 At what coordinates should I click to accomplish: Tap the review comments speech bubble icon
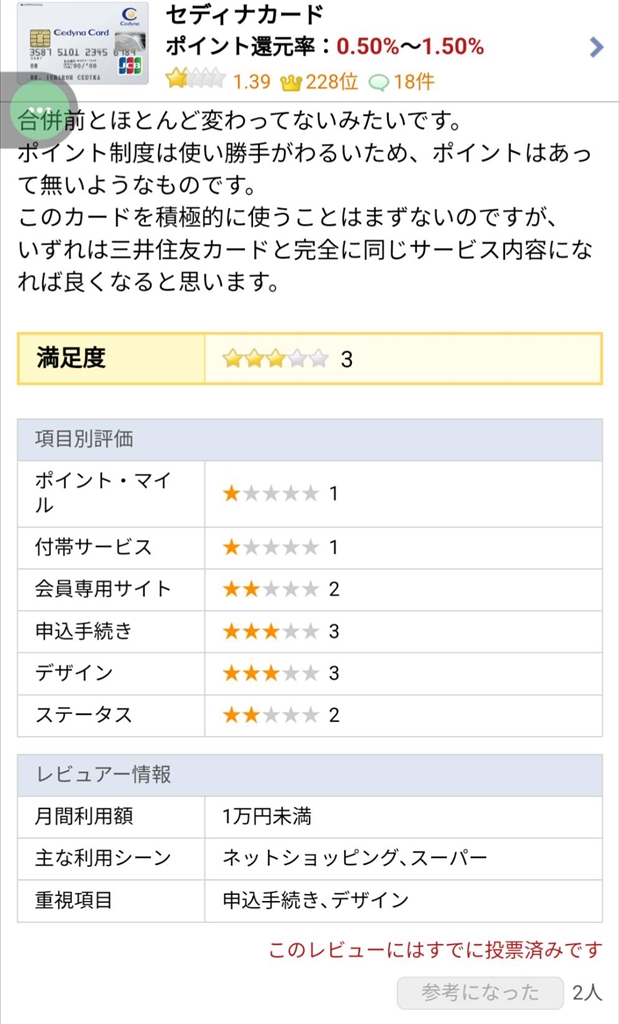(379, 82)
